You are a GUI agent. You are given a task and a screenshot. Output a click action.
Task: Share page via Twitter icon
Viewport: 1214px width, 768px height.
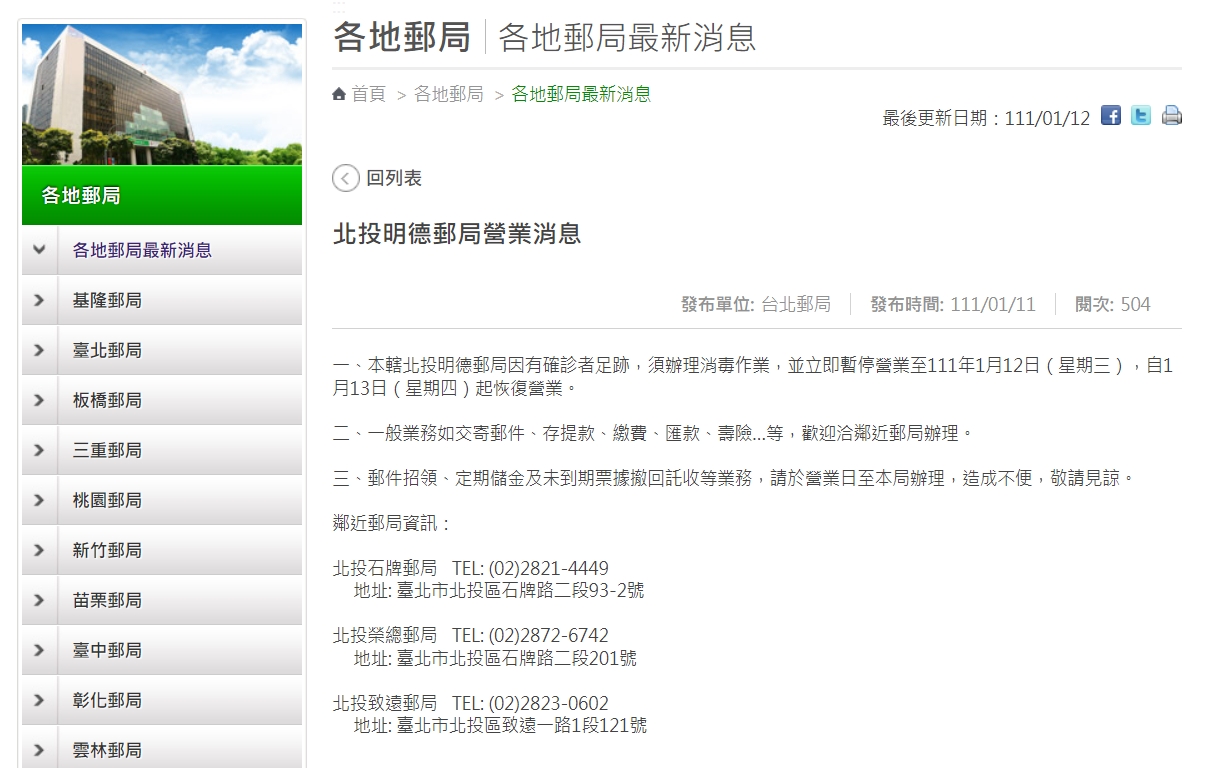(x=1141, y=115)
